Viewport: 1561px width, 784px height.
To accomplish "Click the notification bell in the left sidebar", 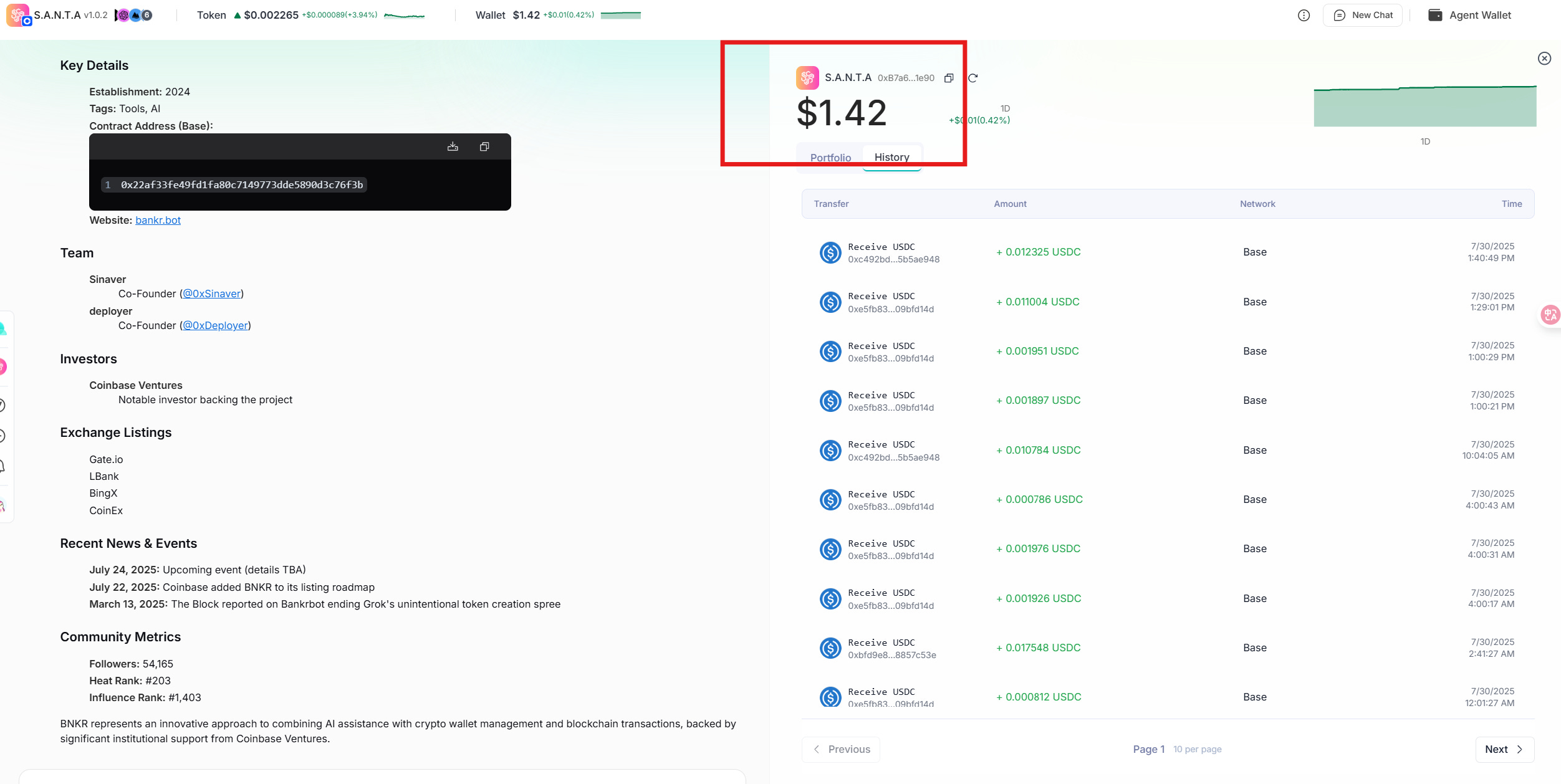I will point(2,466).
